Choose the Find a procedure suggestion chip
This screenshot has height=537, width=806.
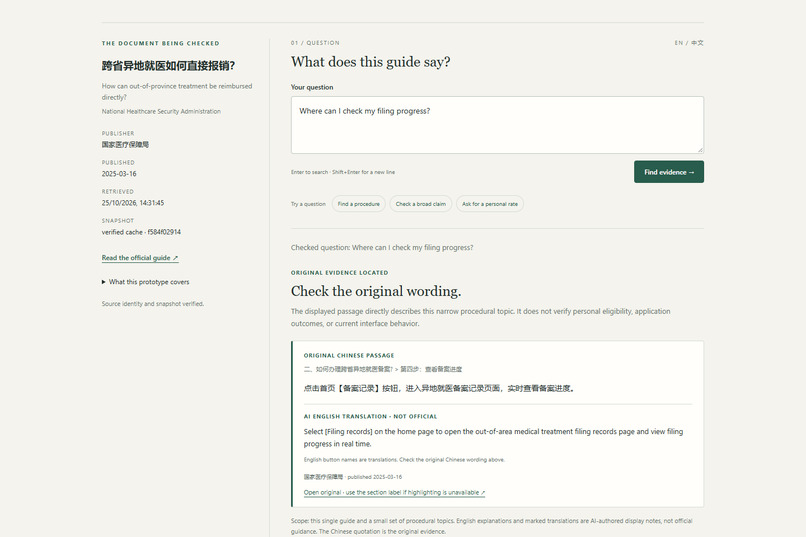[x=359, y=204]
